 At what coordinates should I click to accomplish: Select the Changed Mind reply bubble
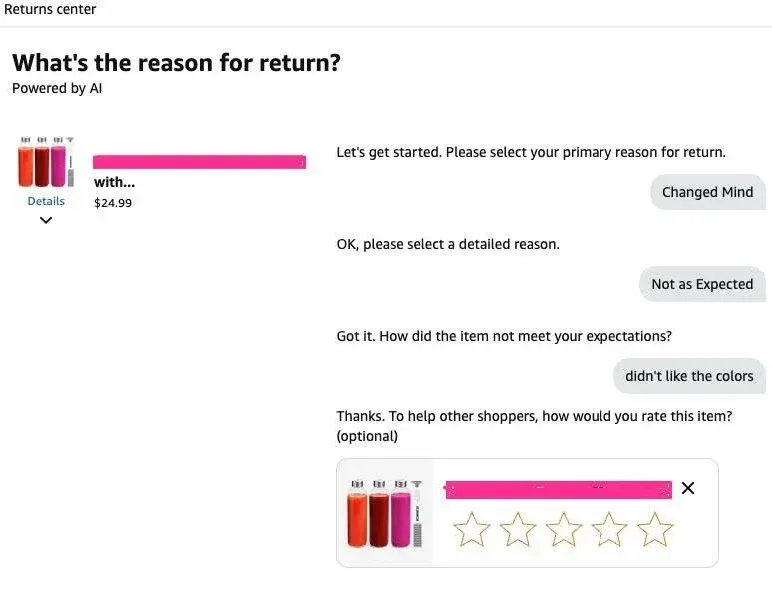708,192
